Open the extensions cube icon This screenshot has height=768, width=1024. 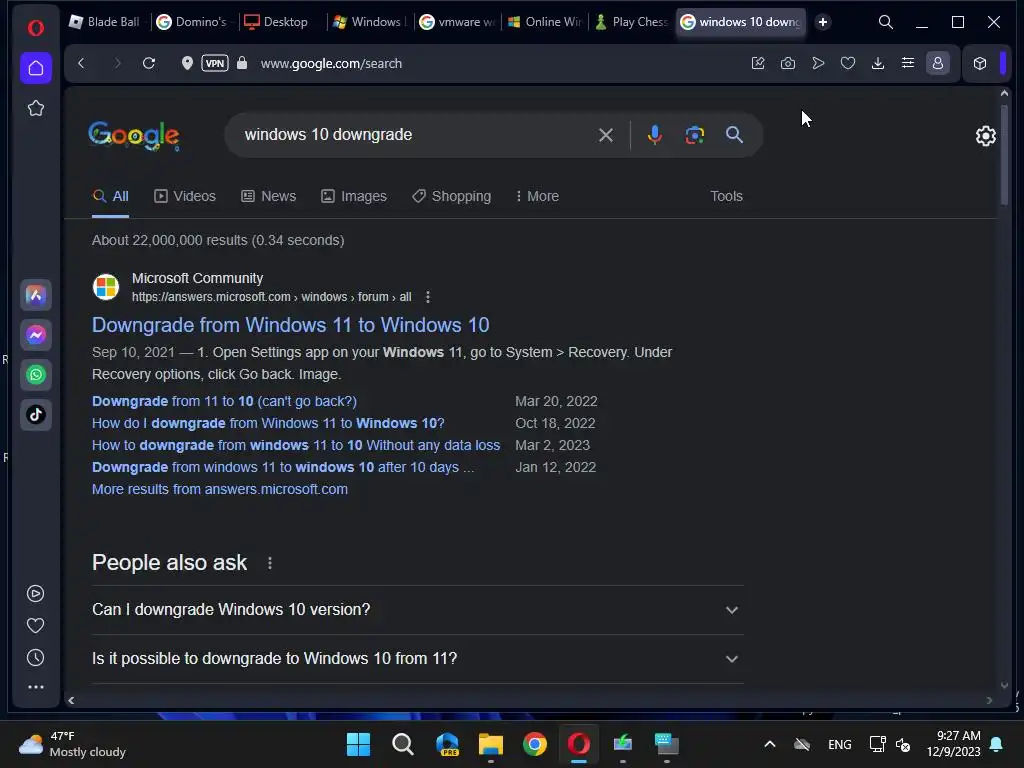[980, 63]
